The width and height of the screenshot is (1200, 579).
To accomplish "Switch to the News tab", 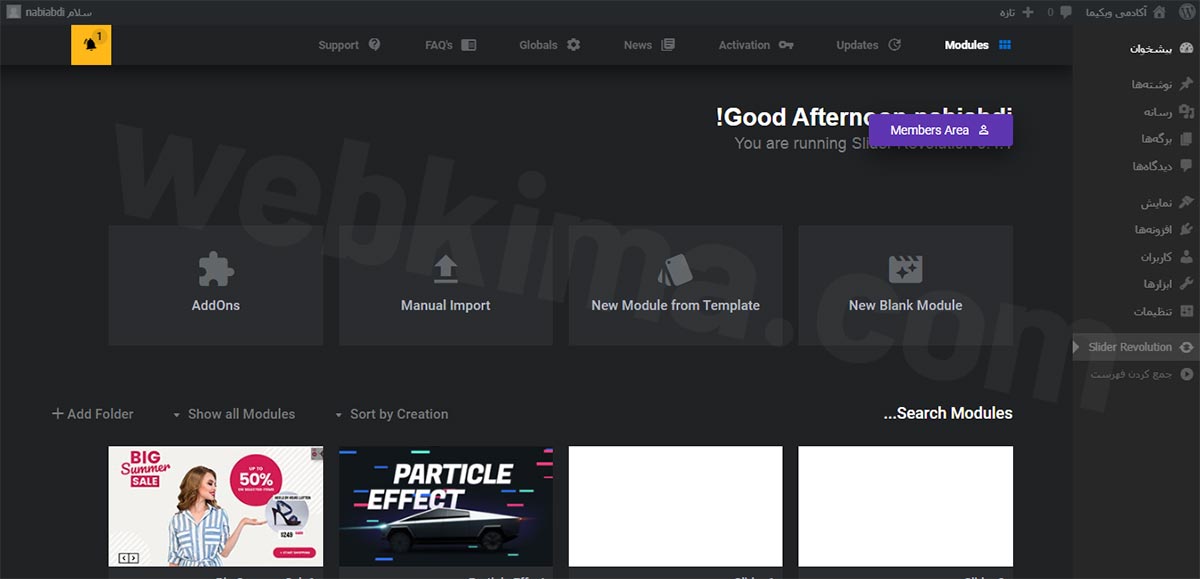I will [649, 45].
